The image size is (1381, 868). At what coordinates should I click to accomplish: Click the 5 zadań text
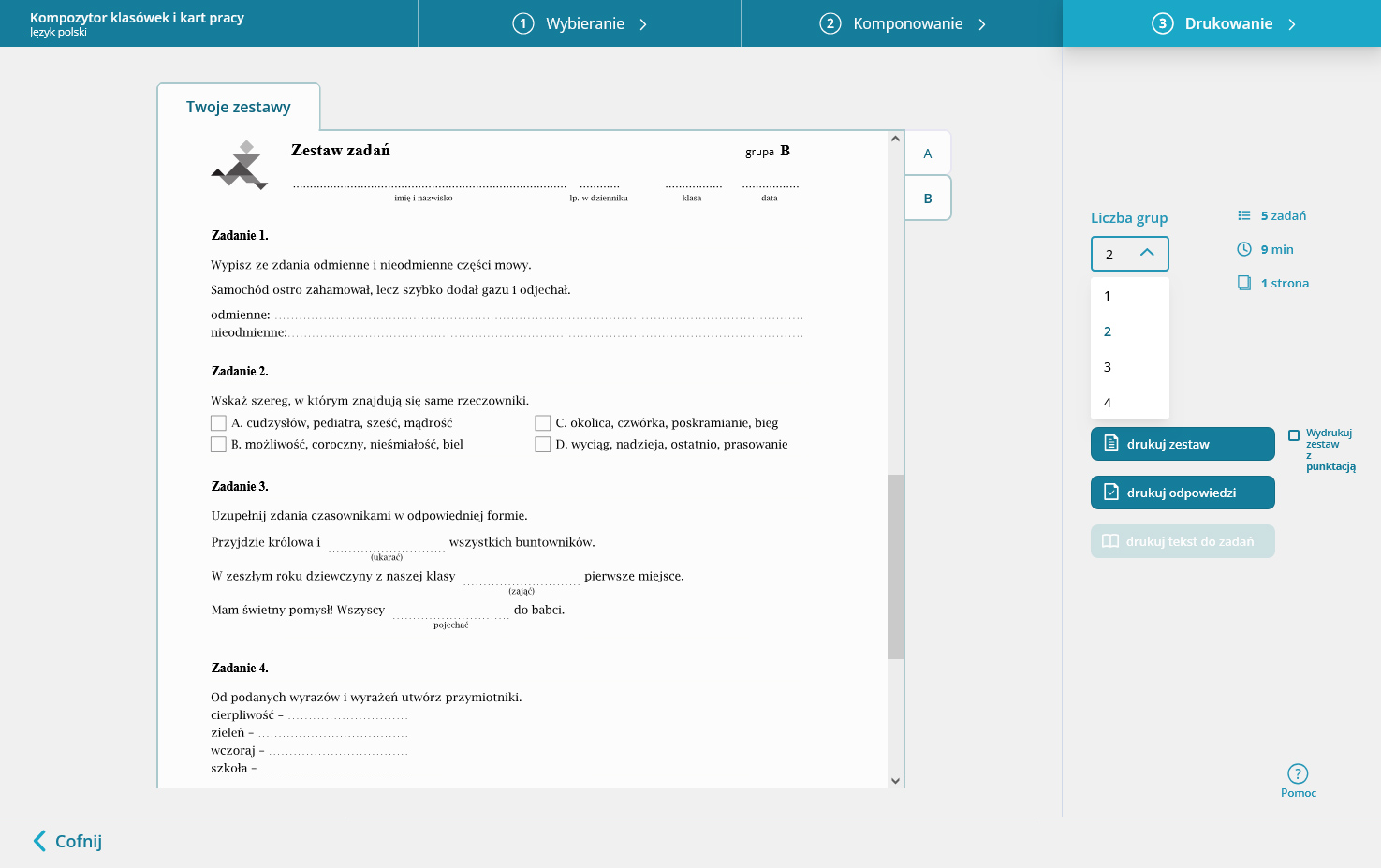tap(1283, 215)
